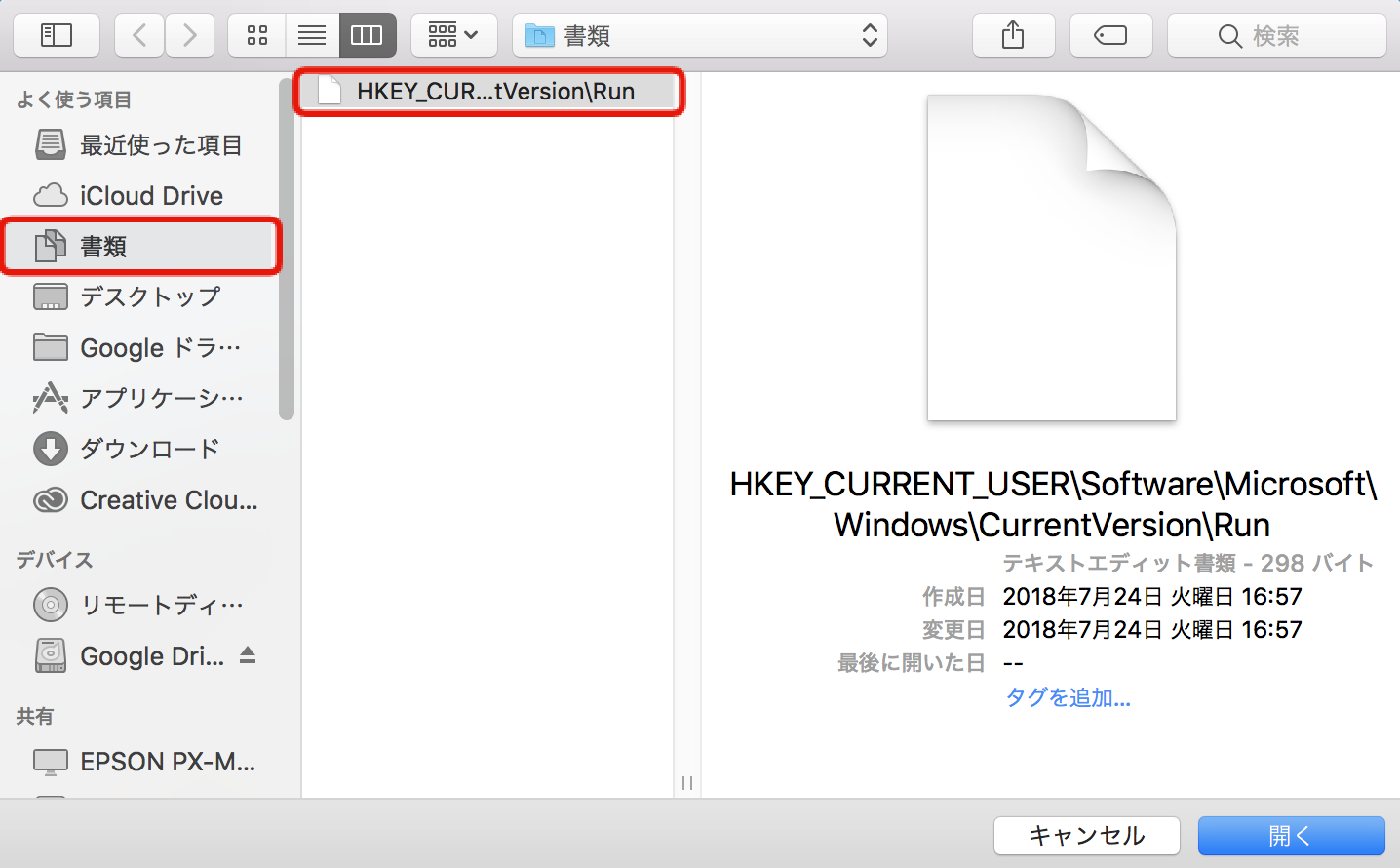Image resolution: width=1400 pixels, height=868 pixels.
Task: Open the 書類 folder location popup
Action: (699, 36)
